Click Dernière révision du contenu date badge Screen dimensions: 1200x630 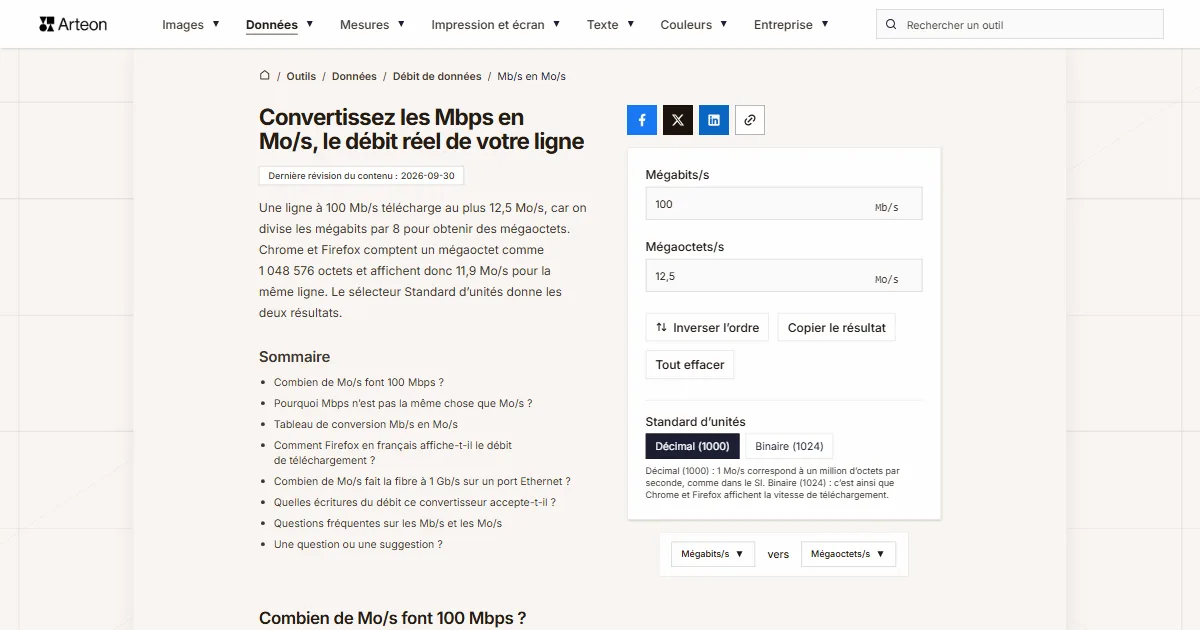click(361, 176)
